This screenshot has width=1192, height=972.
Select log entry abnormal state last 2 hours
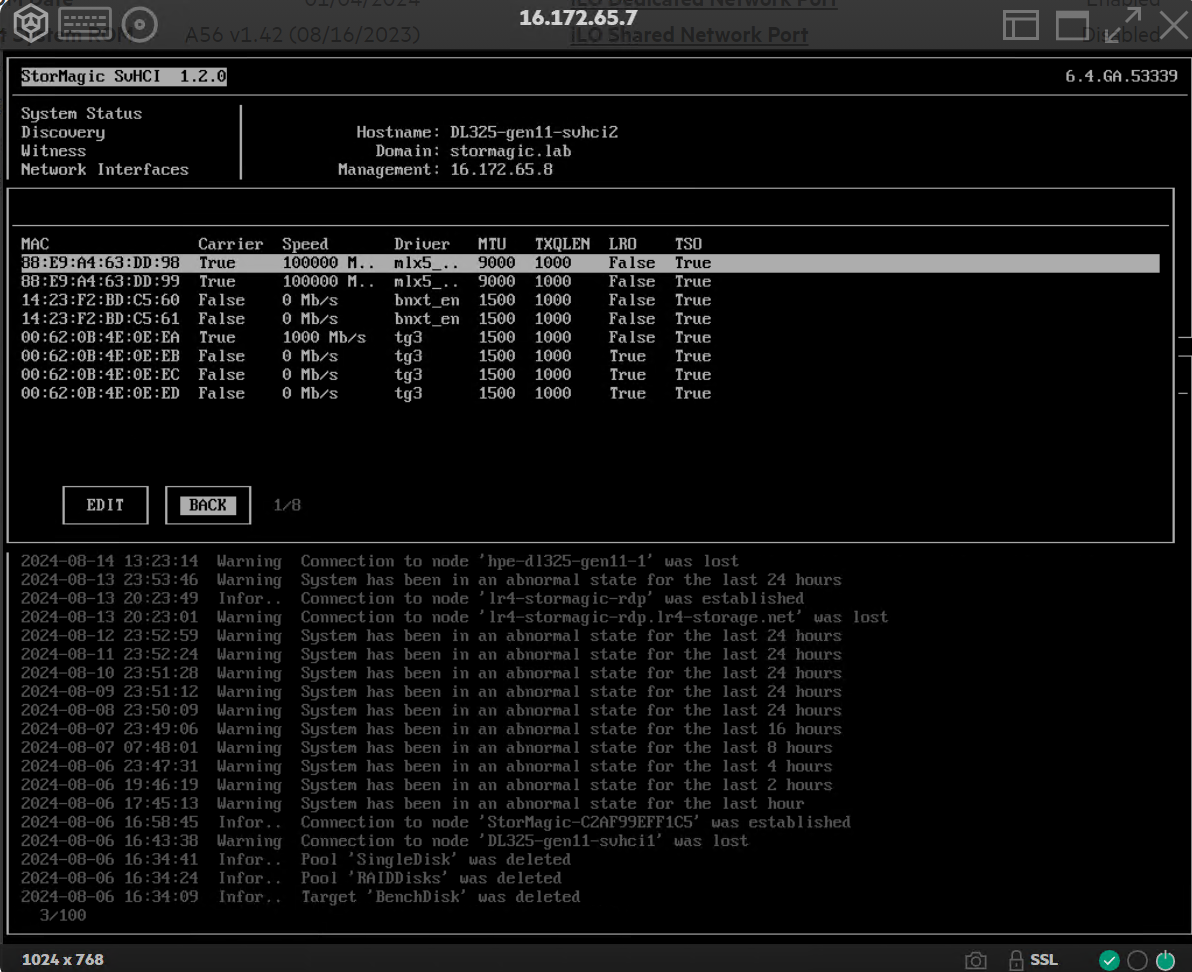coord(426,785)
